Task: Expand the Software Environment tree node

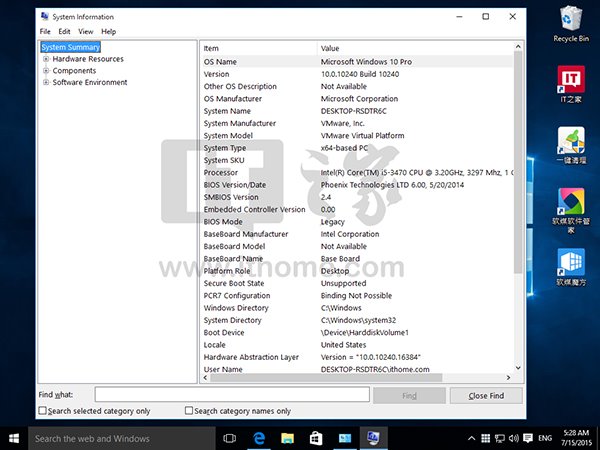Action: pos(46,82)
